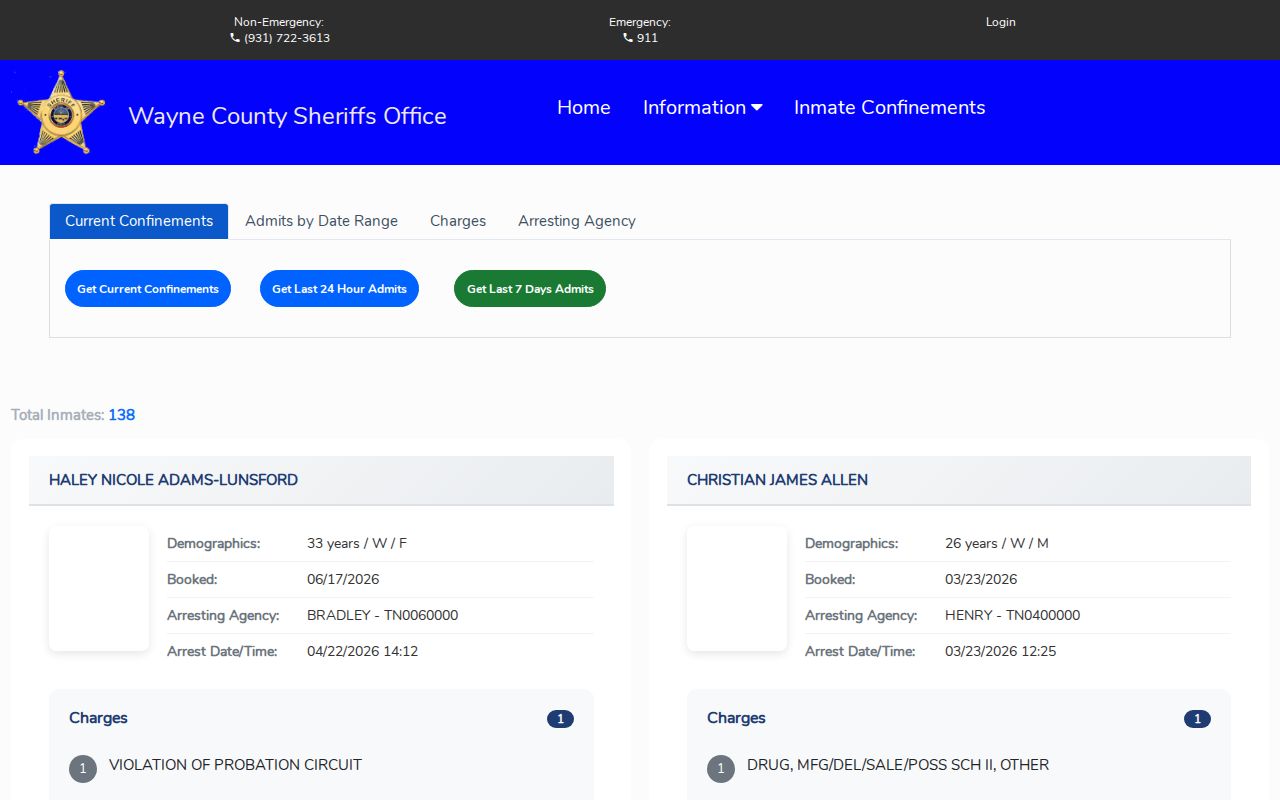The height and width of the screenshot is (800, 1280).
Task: Select inmate name Christian James Allen
Action: (777, 480)
